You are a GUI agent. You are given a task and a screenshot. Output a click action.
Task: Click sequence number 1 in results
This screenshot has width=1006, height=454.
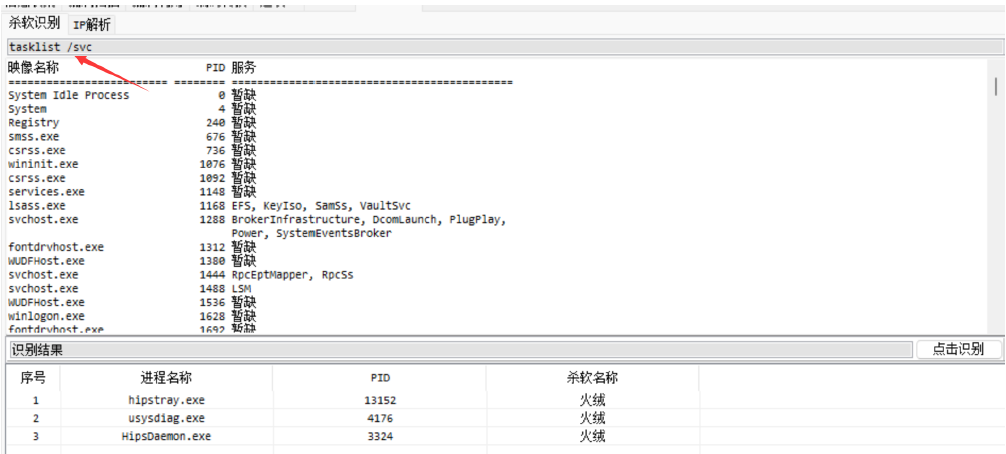click(36, 400)
